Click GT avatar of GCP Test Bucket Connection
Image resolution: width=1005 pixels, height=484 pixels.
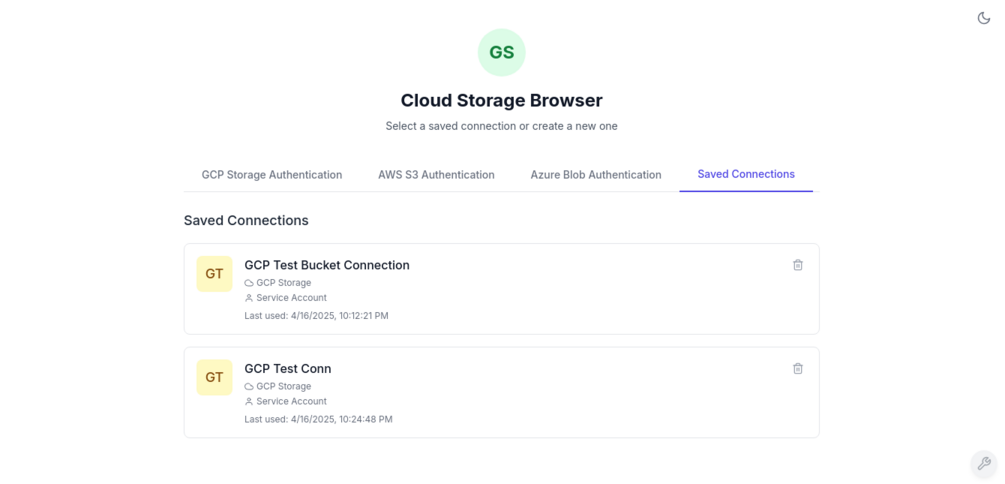214,274
